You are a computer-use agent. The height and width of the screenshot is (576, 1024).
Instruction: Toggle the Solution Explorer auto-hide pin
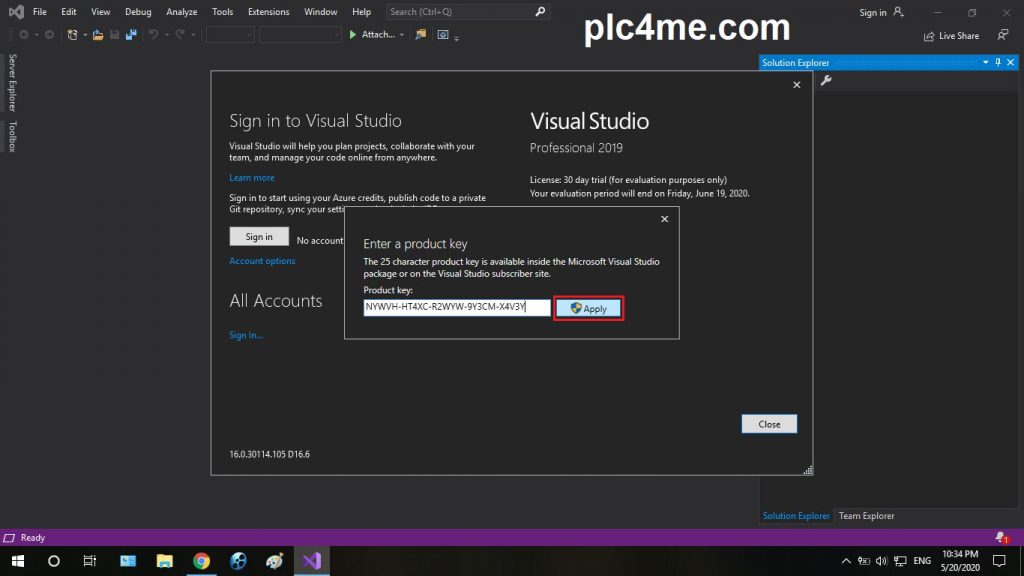pos(998,63)
